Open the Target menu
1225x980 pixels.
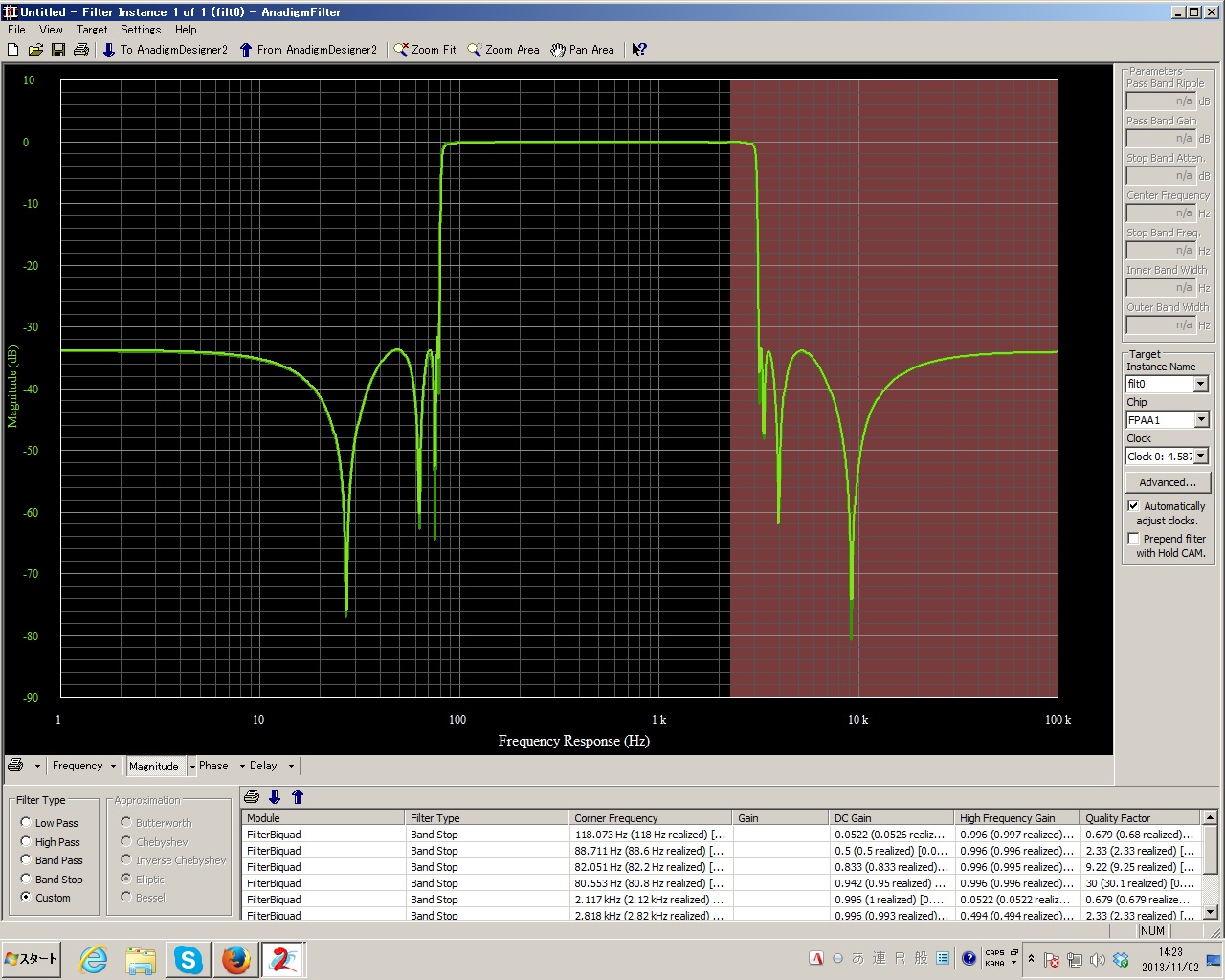click(x=92, y=30)
